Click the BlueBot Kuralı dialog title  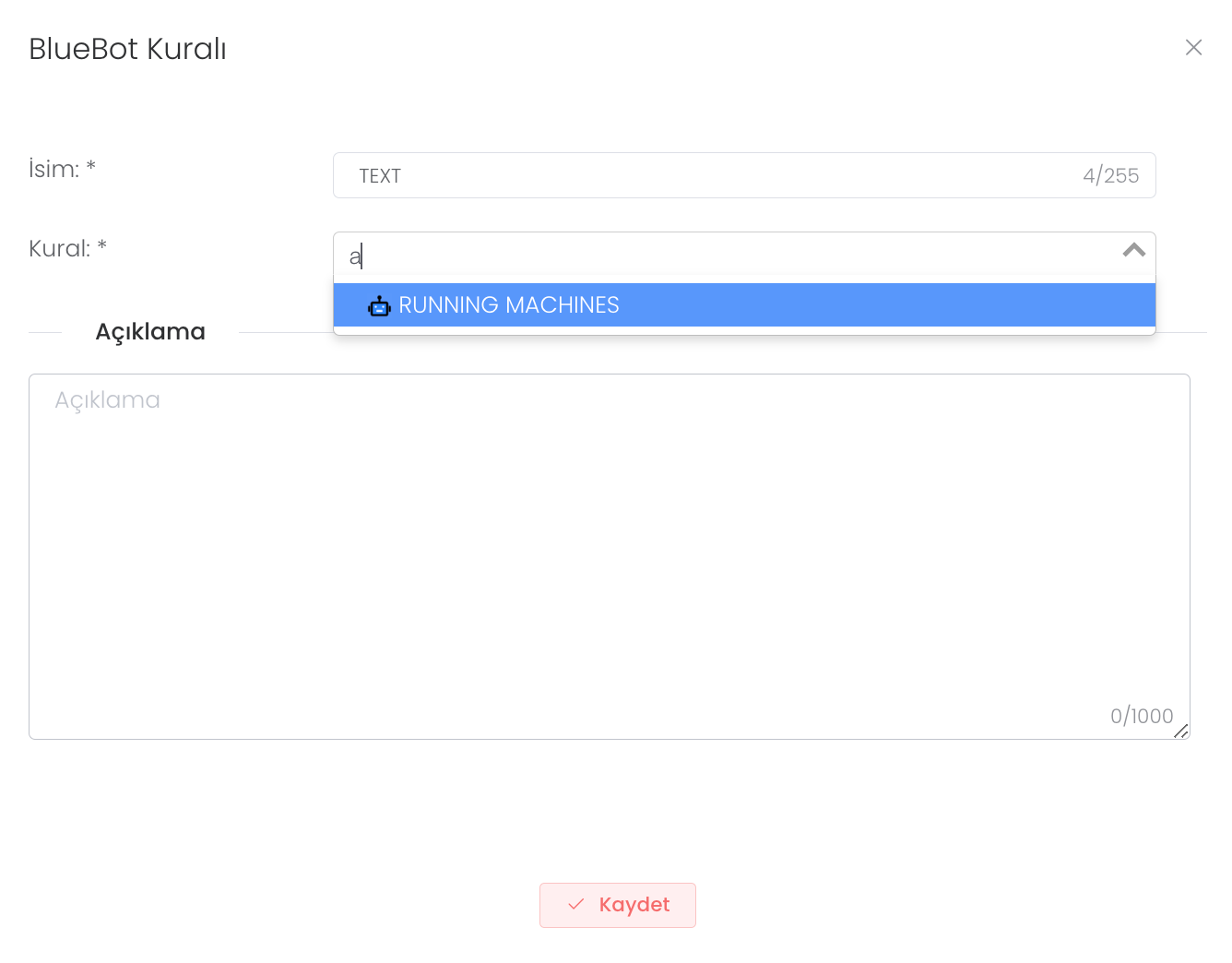point(127,49)
